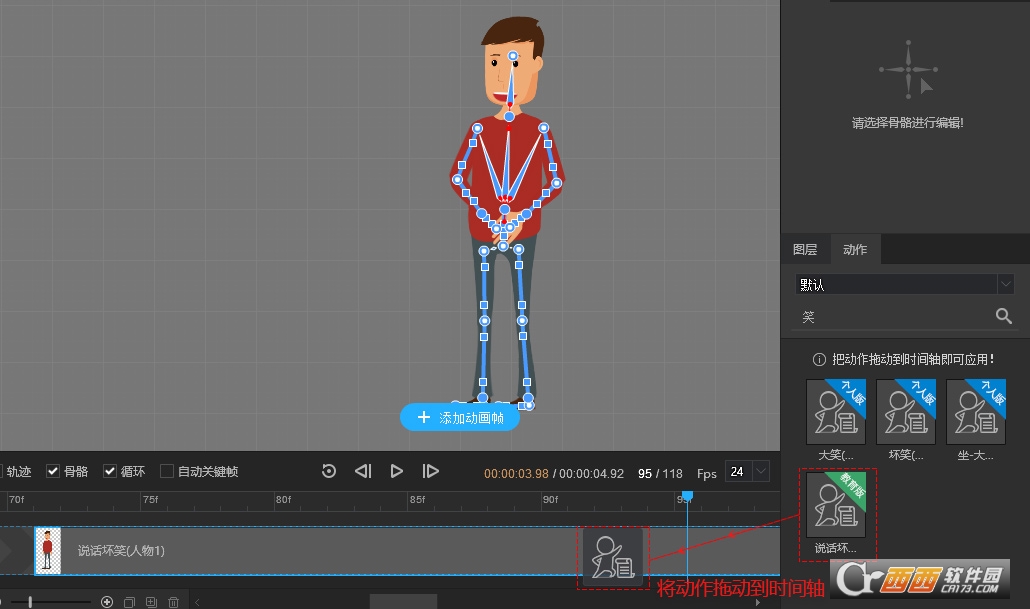The height and width of the screenshot is (609, 1030).
Task: Click the zoom-in plus icon below timeline
Action: pyautogui.click(x=107, y=602)
